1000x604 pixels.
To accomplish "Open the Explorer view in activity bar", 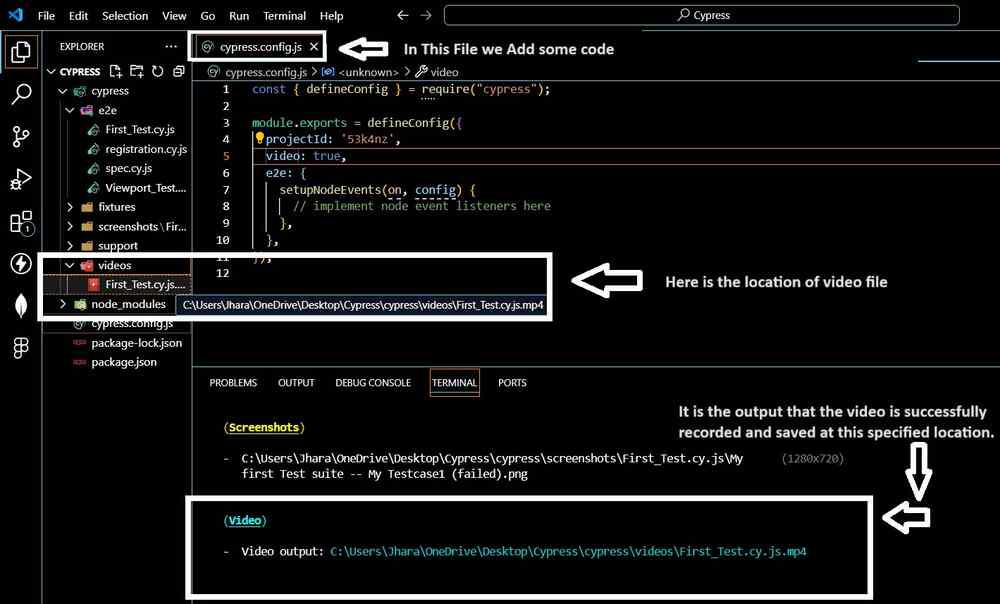I will coord(20,52).
